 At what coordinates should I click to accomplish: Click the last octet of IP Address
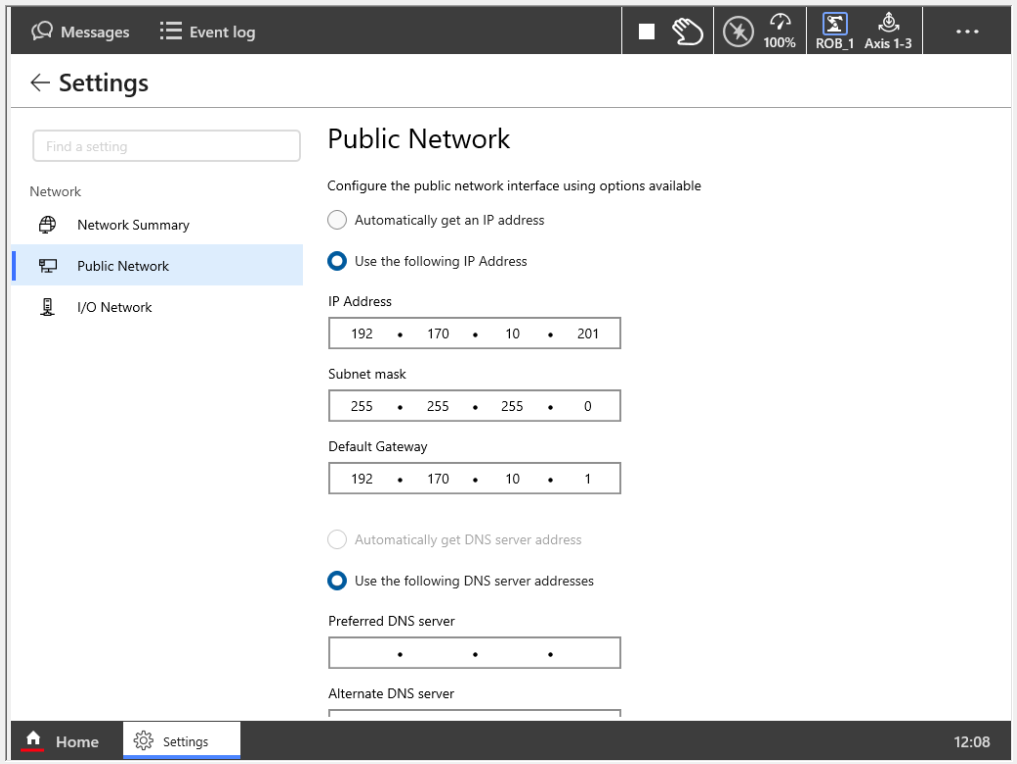tap(587, 334)
